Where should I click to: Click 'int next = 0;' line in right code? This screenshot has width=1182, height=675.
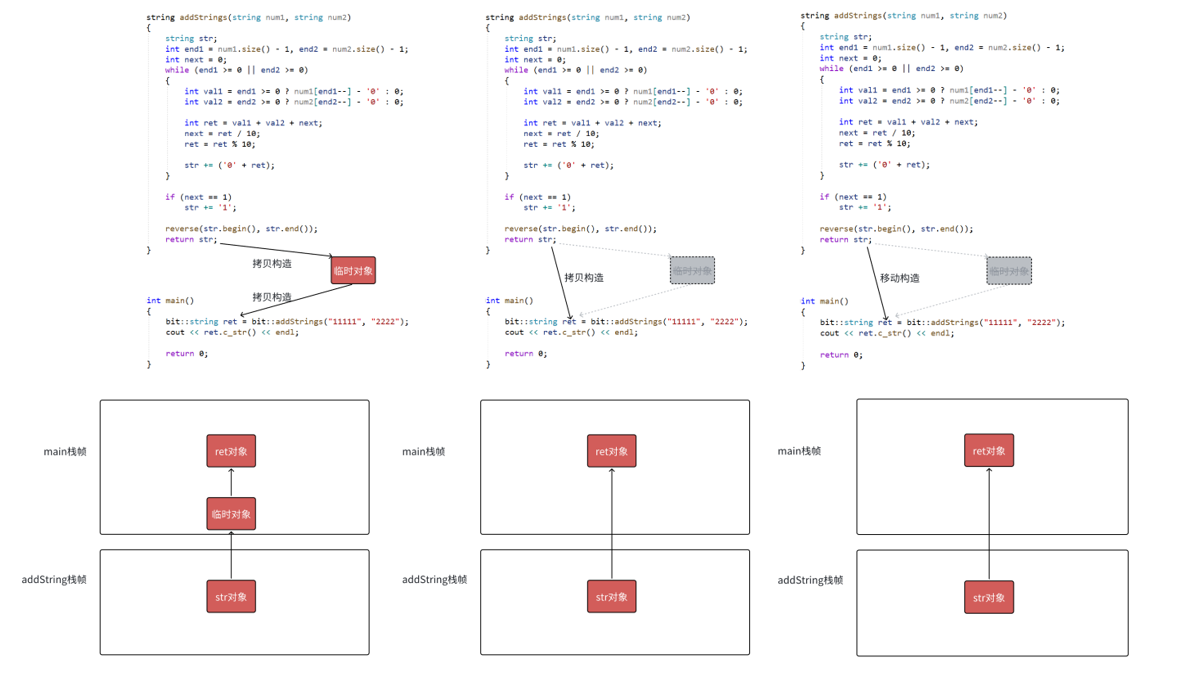850,58
